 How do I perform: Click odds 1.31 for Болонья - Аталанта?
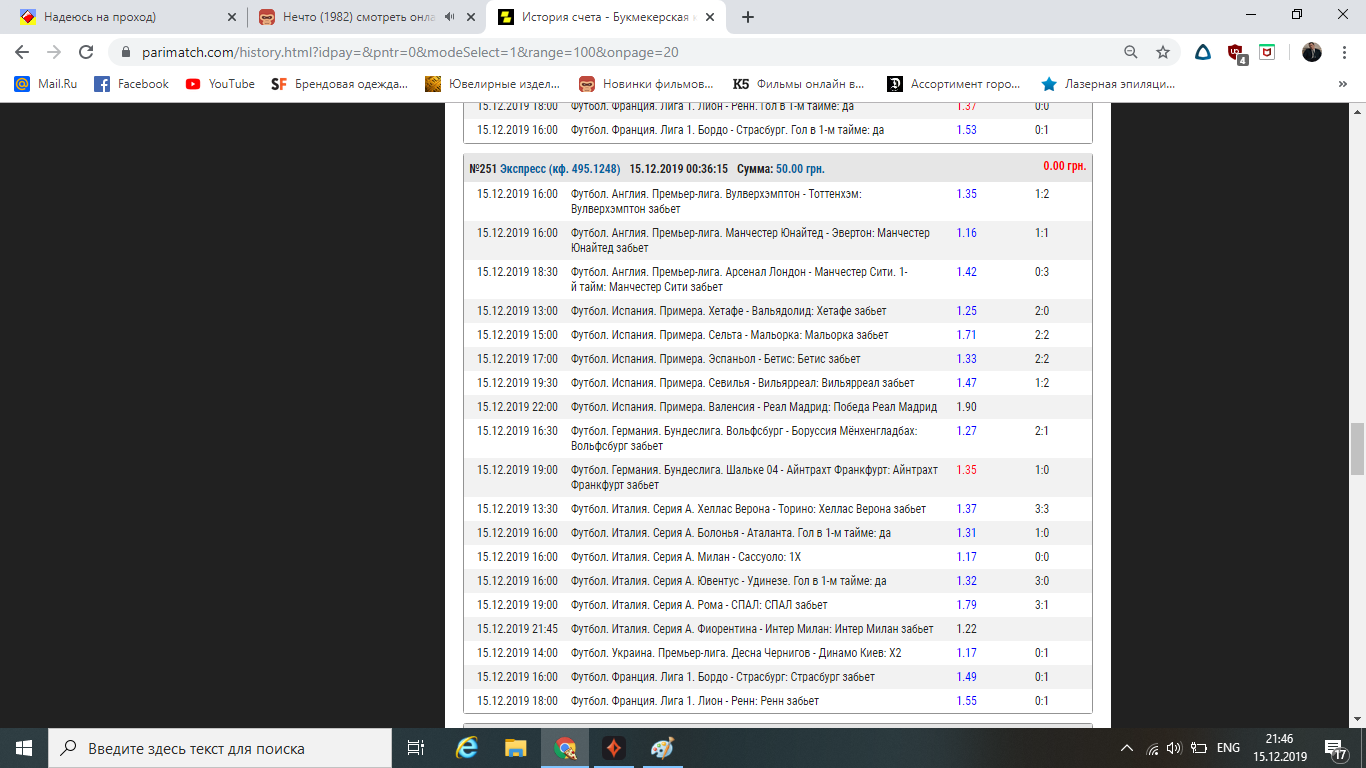[x=966, y=533]
